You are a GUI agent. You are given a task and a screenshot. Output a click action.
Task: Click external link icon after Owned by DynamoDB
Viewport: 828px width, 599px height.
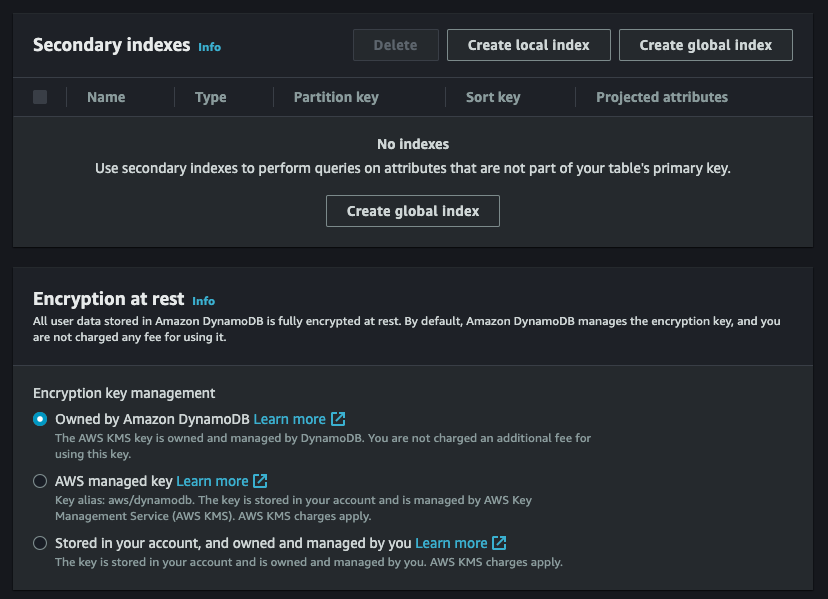click(x=338, y=419)
